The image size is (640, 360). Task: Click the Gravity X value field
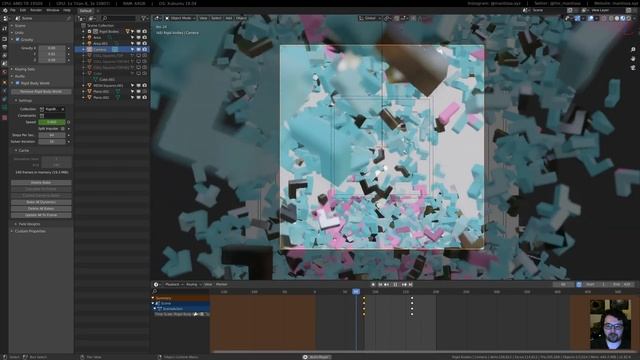[52, 48]
